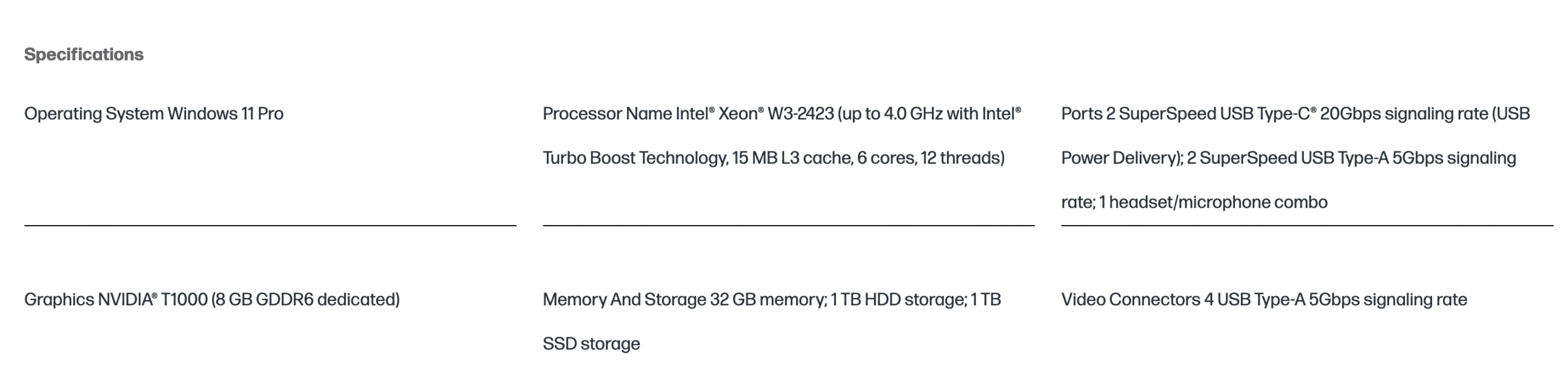Viewport: 1568px width, 385px height.
Task: Click the 6 cores, 12 threads text
Action: pos(931,158)
